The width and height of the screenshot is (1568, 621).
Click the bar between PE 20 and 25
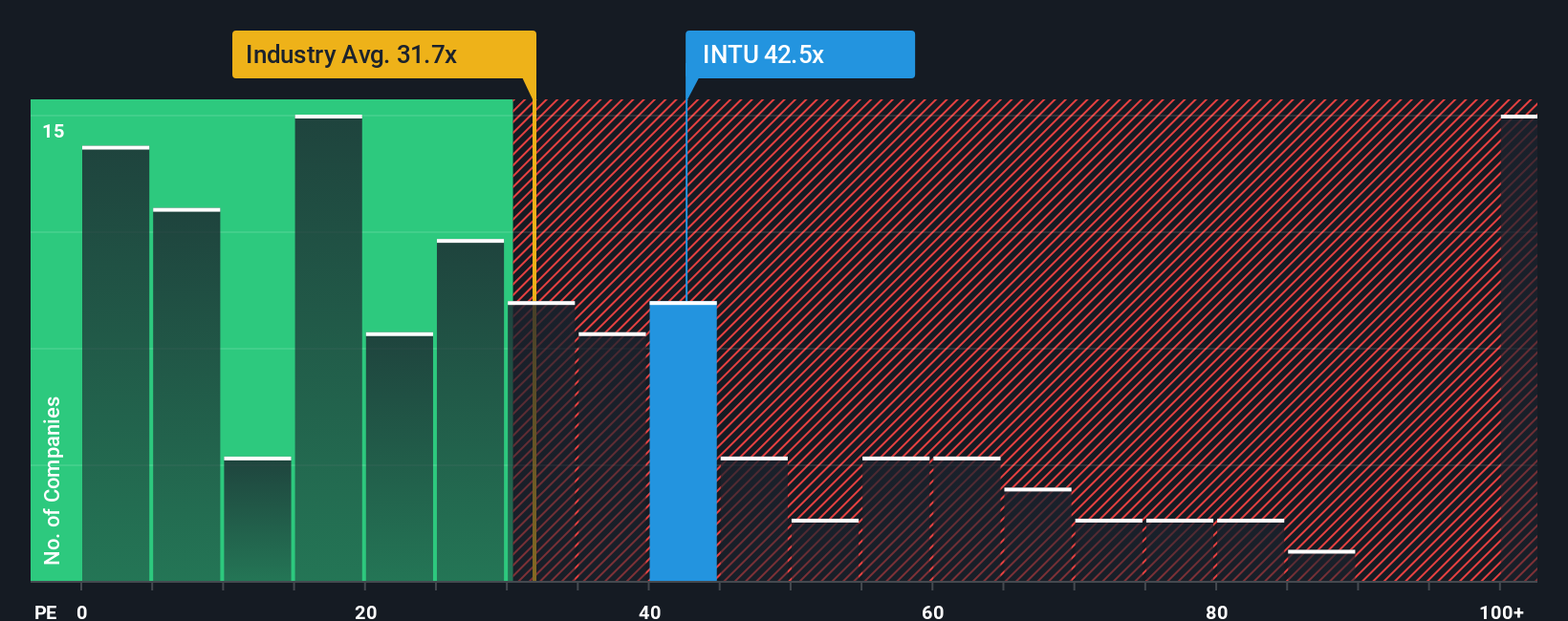(400, 457)
